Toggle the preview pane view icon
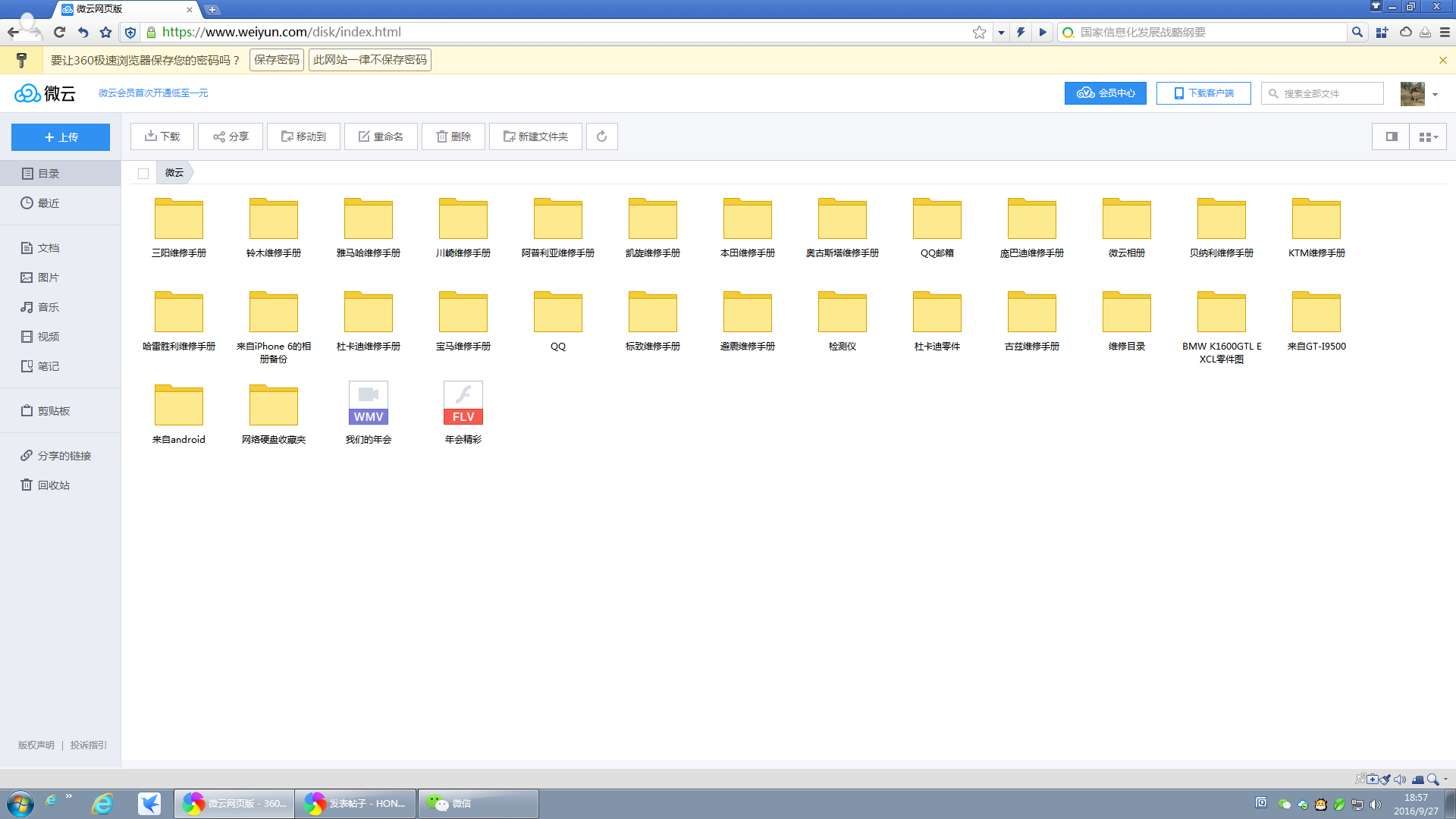This screenshot has height=819, width=1456. [x=1392, y=136]
